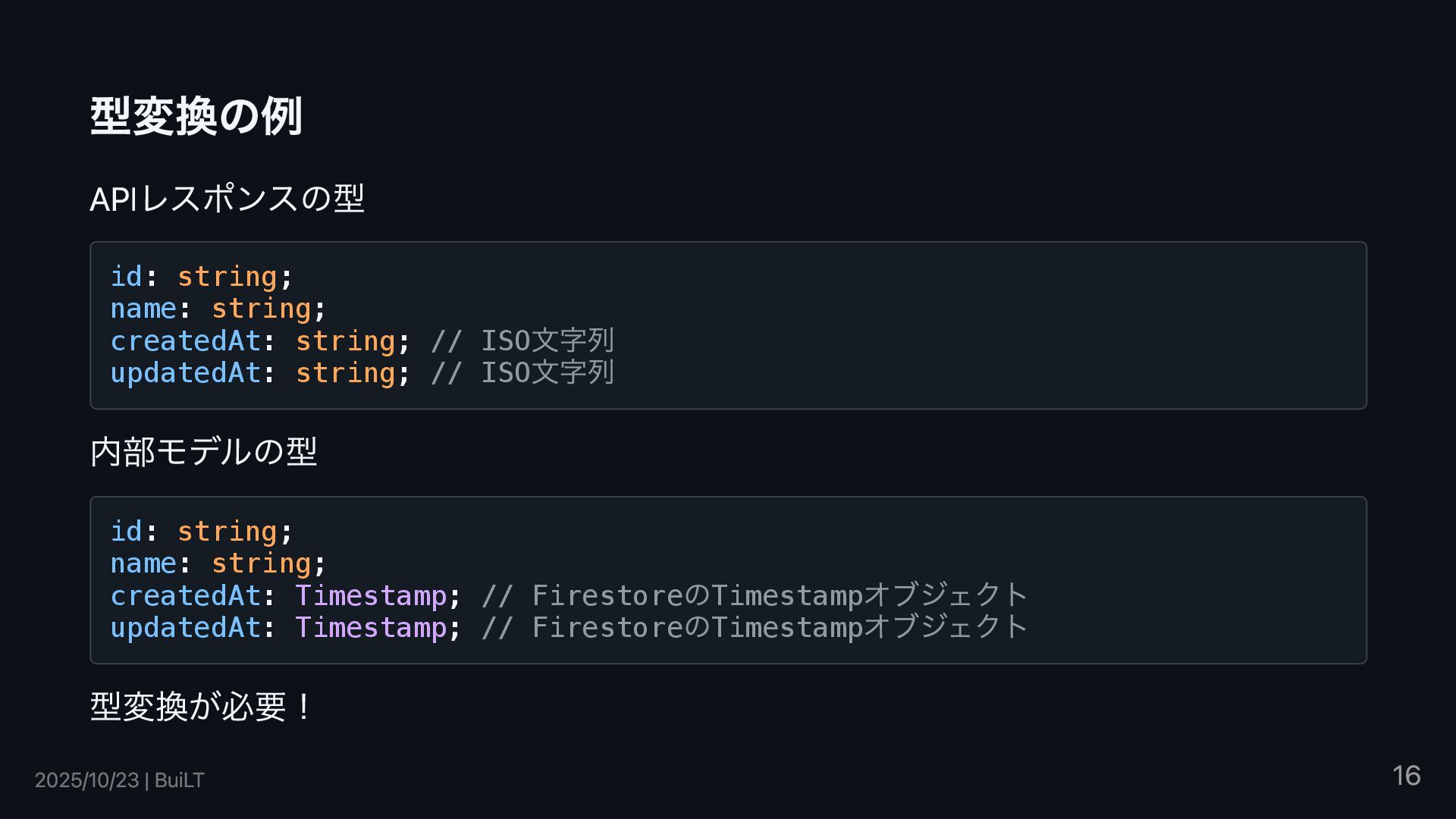This screenshot has width=1456, height=819.
Task: Click the 型変換が必要！ closing text
Action: point(201,707)
